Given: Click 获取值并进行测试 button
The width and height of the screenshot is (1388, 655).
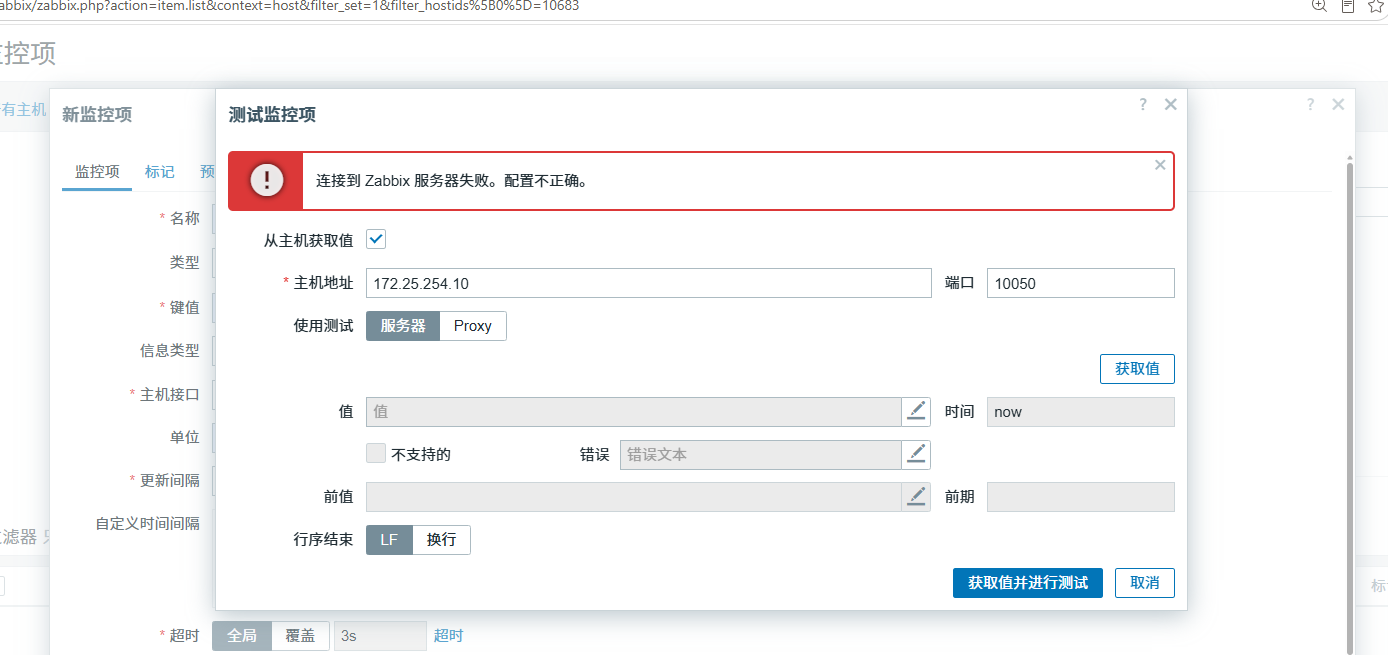Looking at the screenshot, I should [1028, 583].
